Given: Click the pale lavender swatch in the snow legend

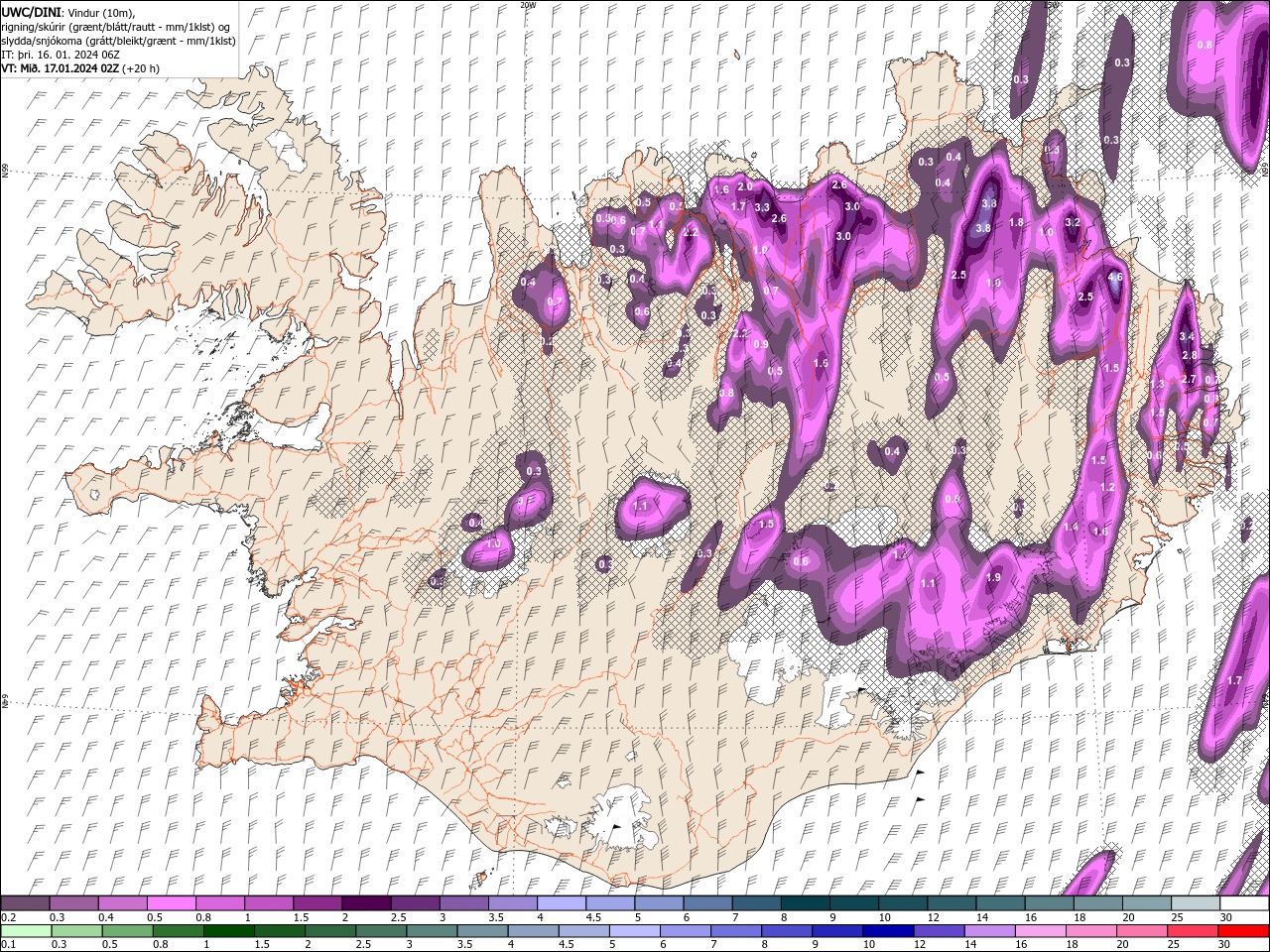Looking at the screenshot, I should pos(561,903).
